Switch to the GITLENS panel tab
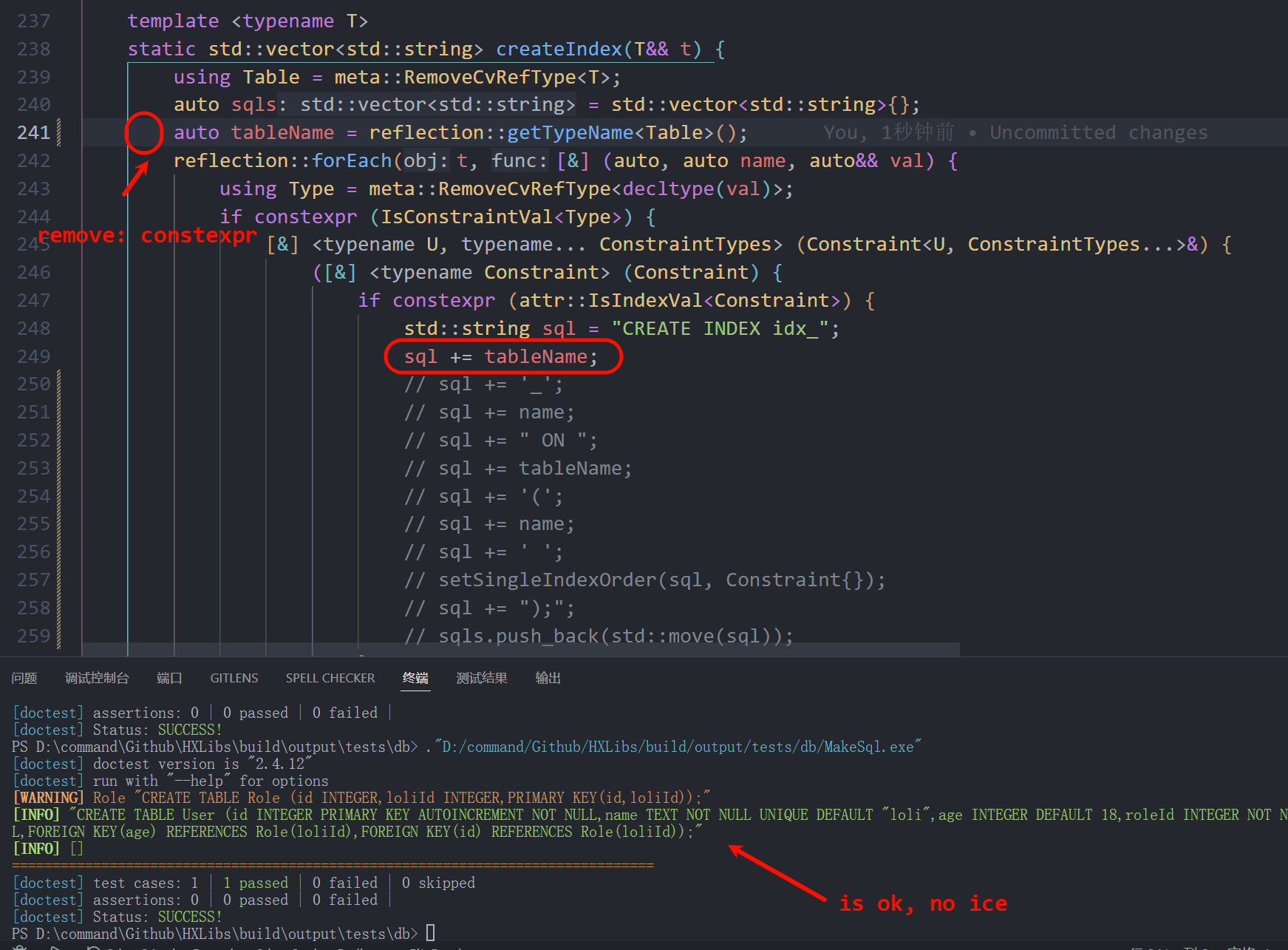 tap(234, 678)
